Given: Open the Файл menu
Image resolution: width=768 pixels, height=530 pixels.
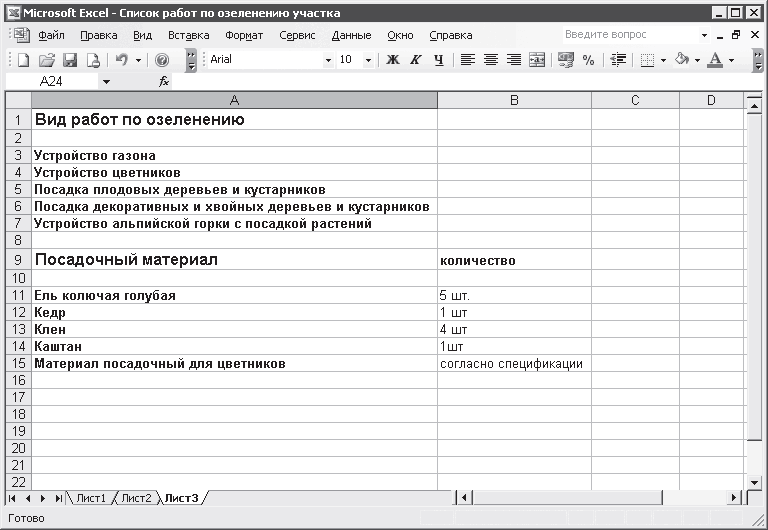Looking at the screenshot, I should click(x=51, y=35).
